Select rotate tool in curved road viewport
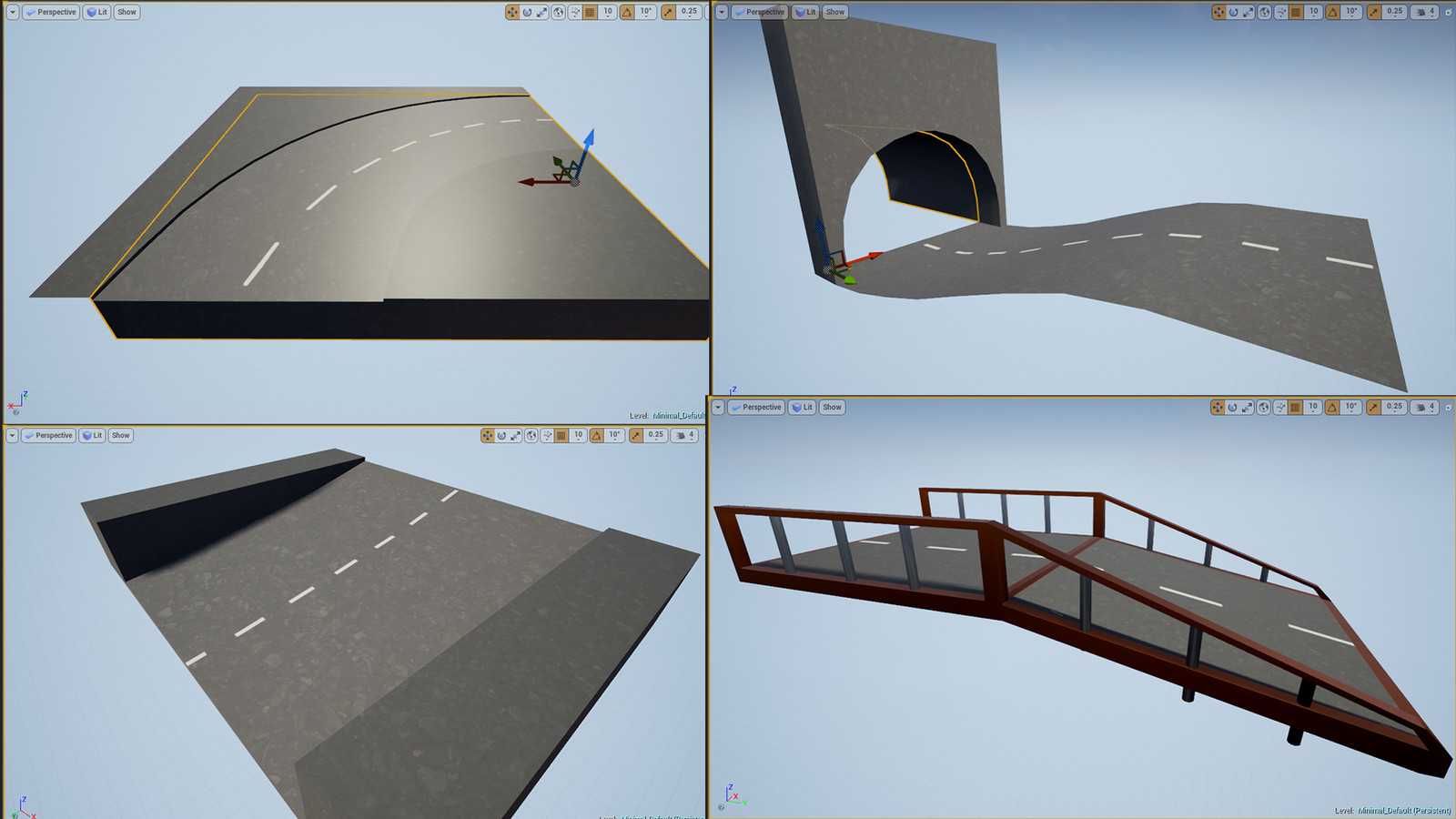This screenshot has height=819, width=1456. (527, 12)
